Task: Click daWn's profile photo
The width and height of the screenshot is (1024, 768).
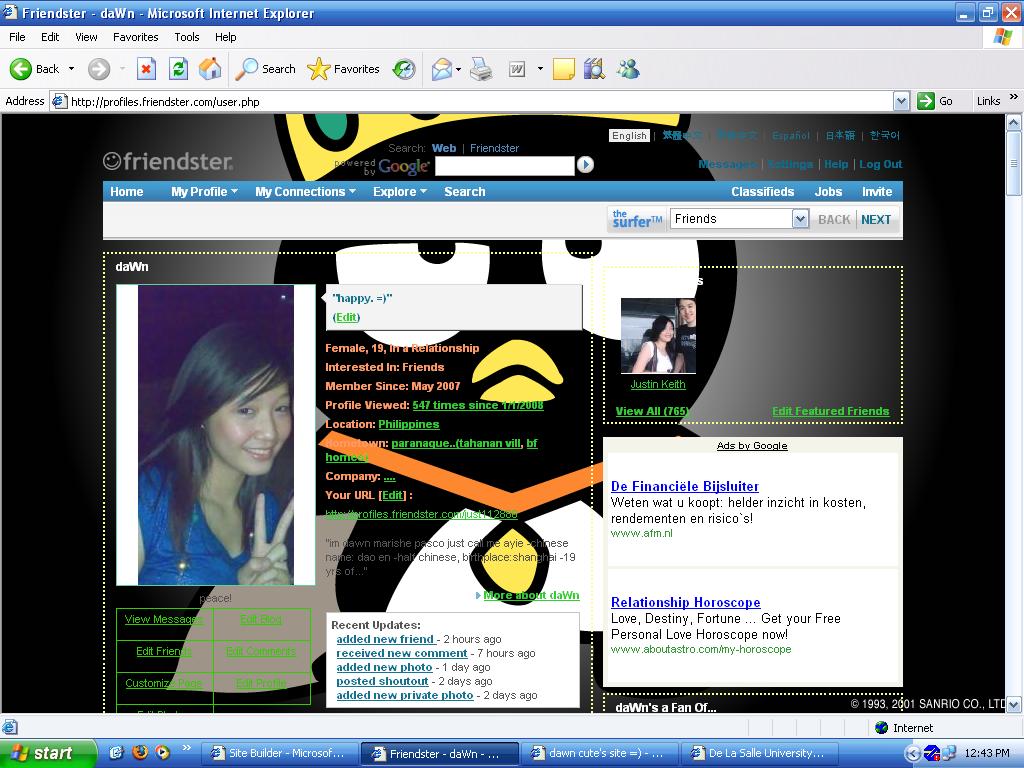Action: (216, 435)
